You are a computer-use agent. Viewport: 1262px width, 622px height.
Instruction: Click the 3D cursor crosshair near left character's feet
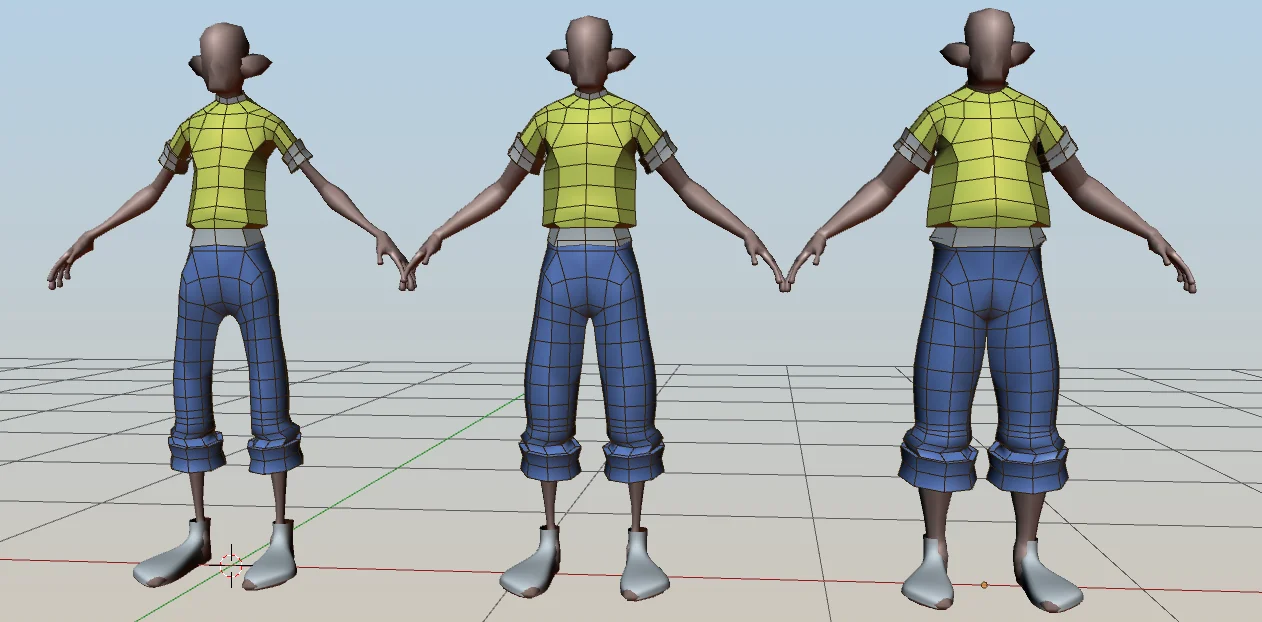click(231, 566)
